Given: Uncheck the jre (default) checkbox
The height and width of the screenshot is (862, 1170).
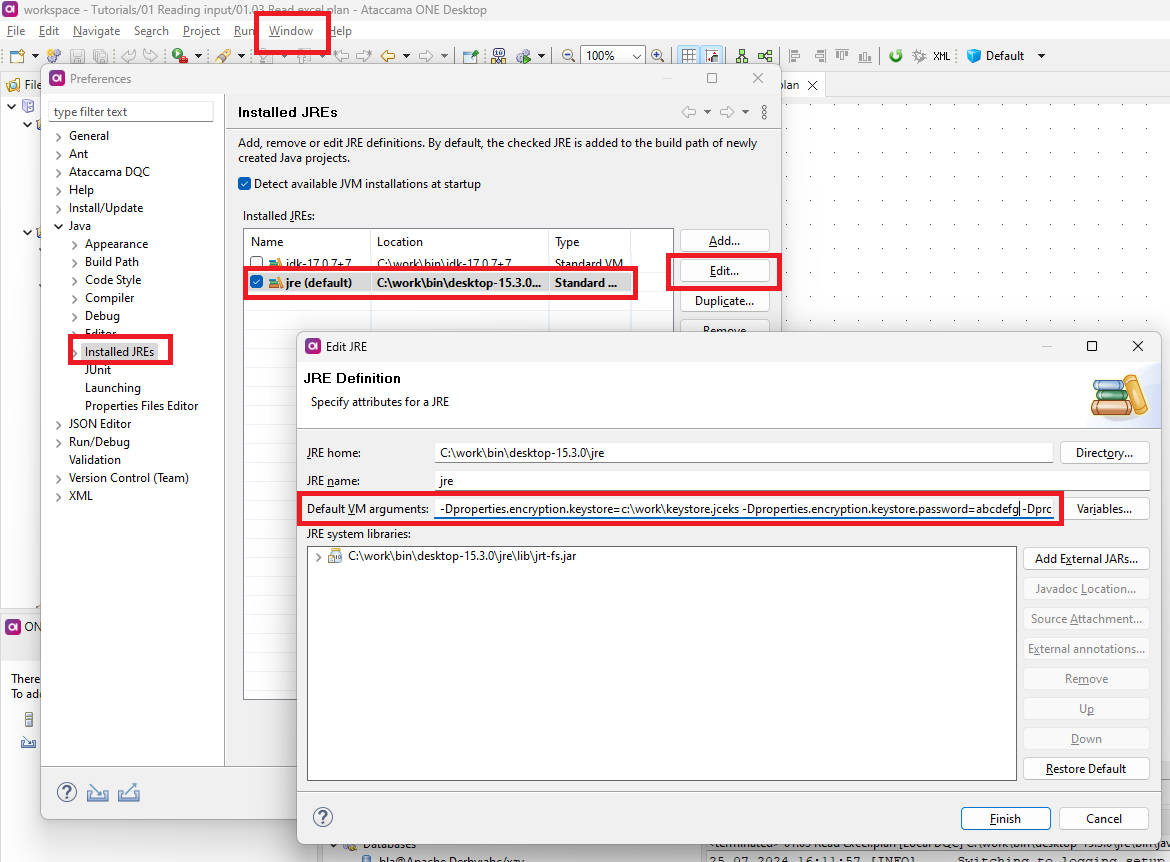Looking at the screenshot, I should click(x=257, y=283).
